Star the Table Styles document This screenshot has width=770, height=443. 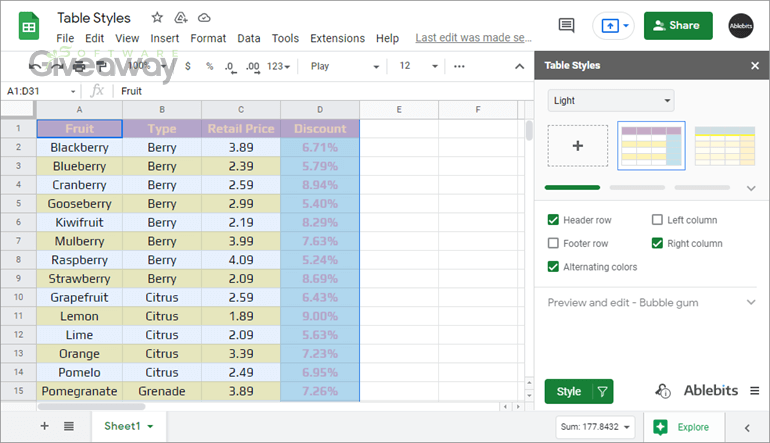pos(156,18)
